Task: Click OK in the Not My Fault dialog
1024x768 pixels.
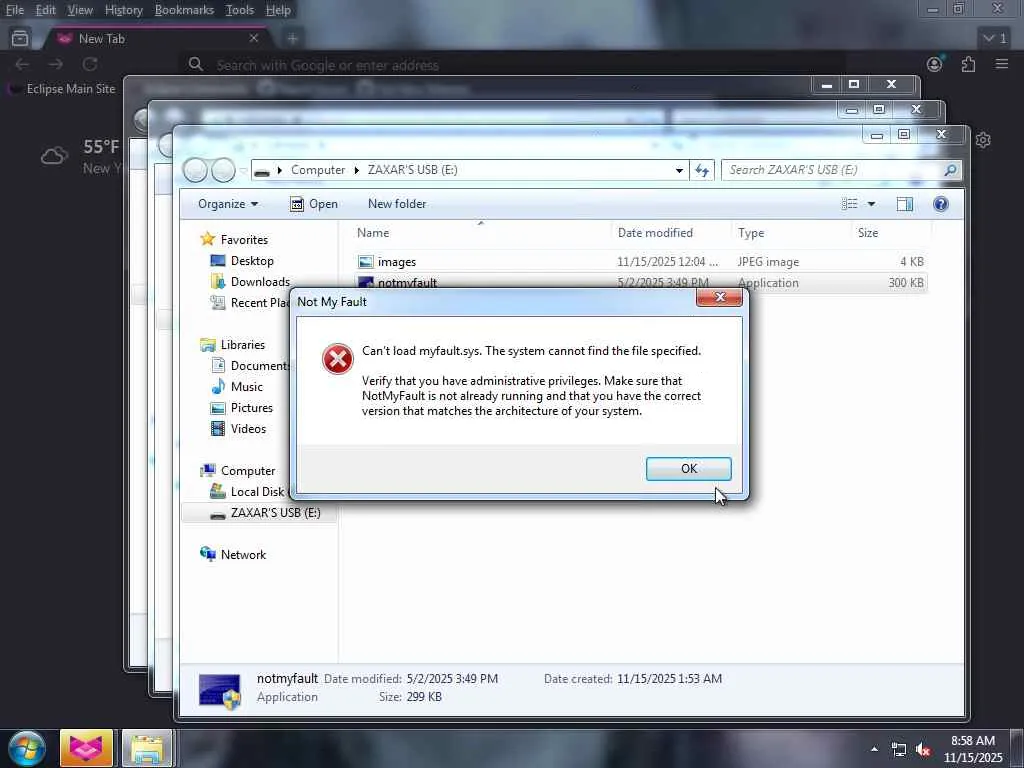Action: tap(688, 469)
